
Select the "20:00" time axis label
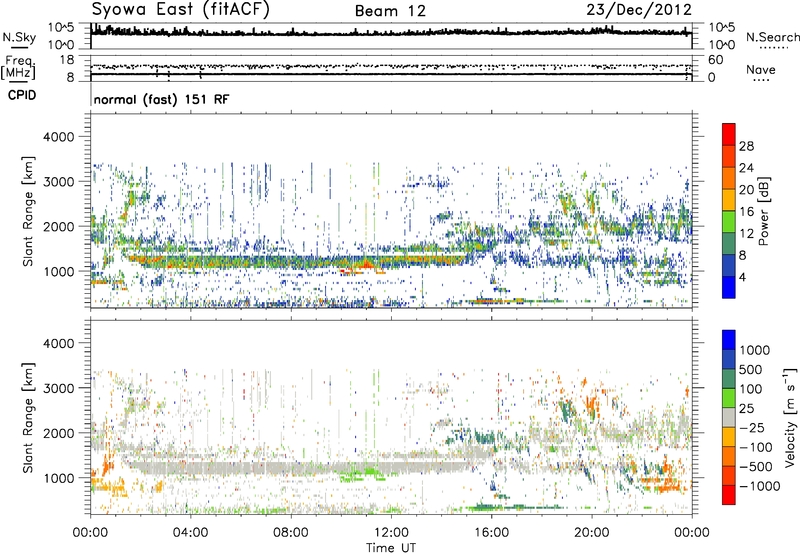(591, 533)
